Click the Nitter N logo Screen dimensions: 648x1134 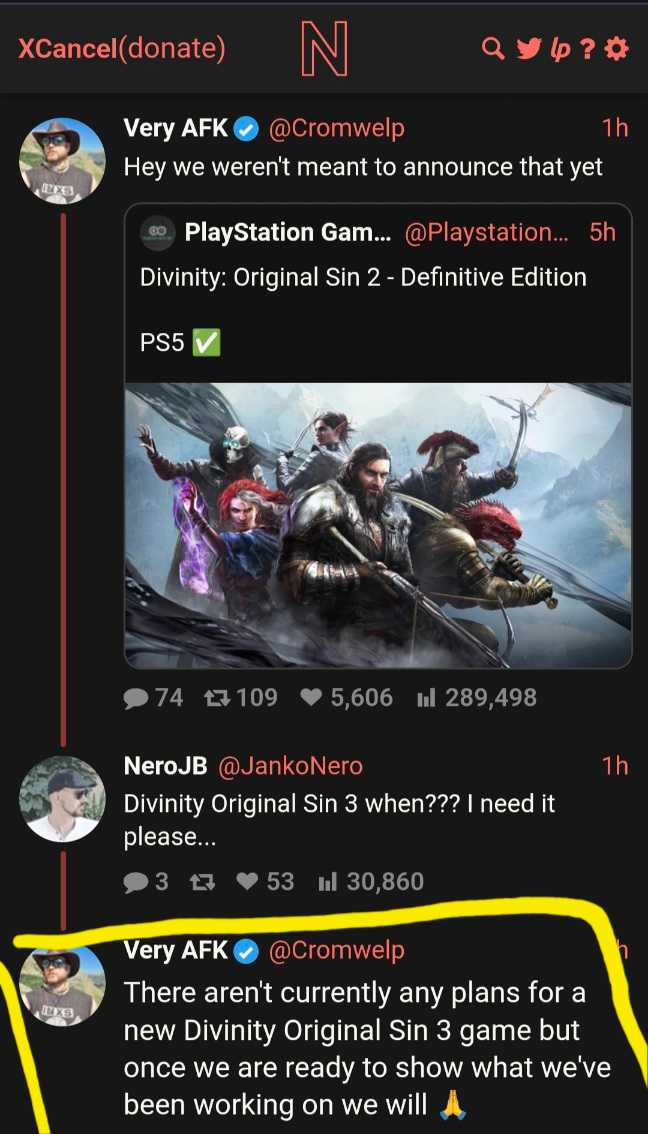click(x=323, y=48)
